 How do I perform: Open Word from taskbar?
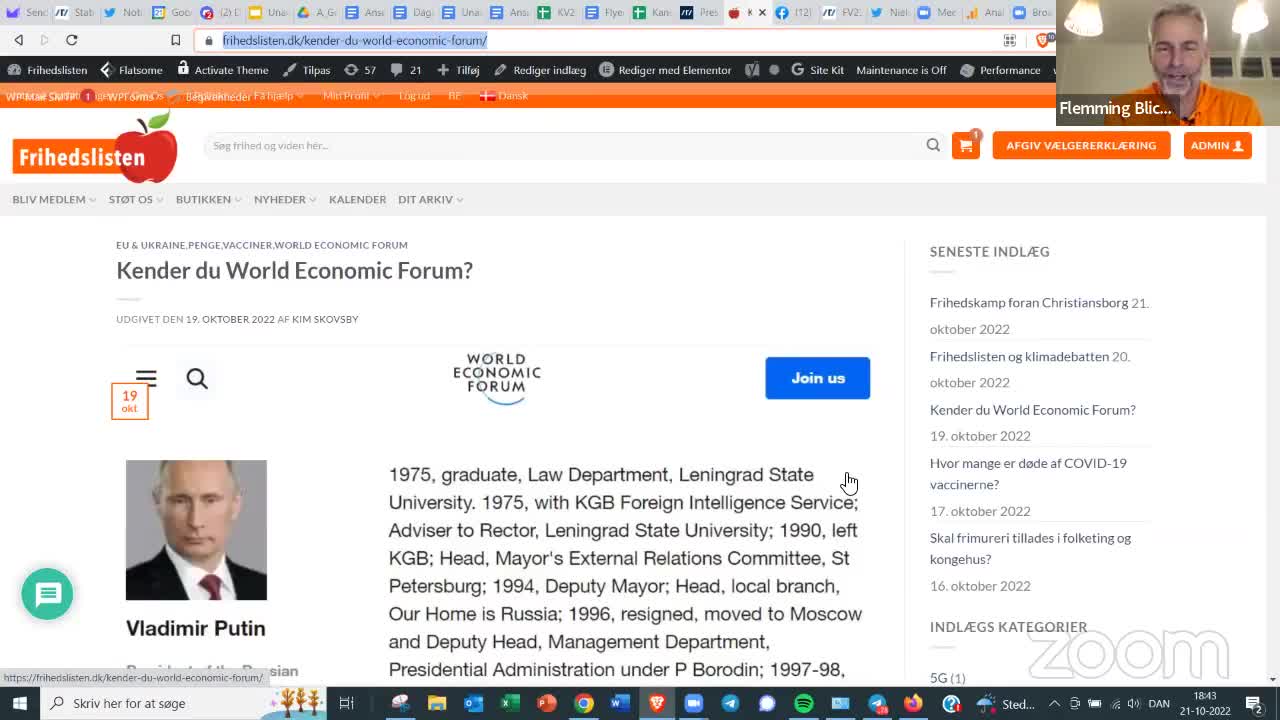tap(620, 703)
